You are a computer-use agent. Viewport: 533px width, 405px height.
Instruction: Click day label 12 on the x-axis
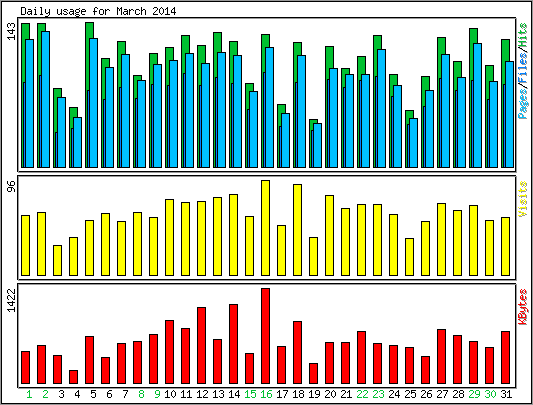coord(202,394)
